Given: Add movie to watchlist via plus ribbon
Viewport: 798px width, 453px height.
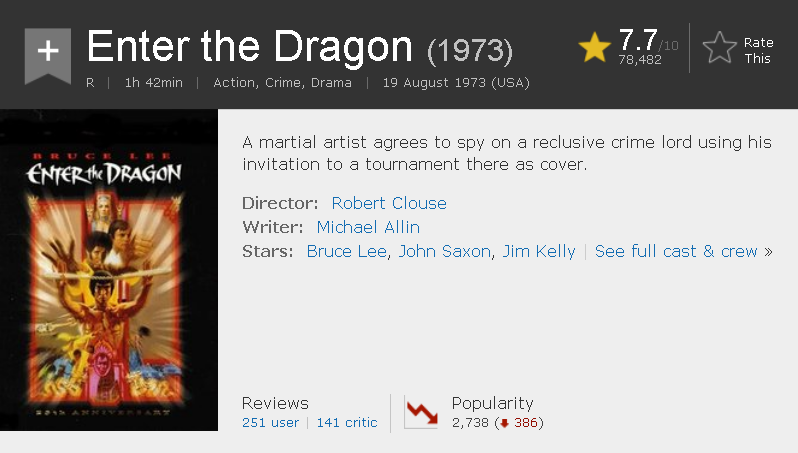Looking at the screenshot, I should tap(48, 56).
